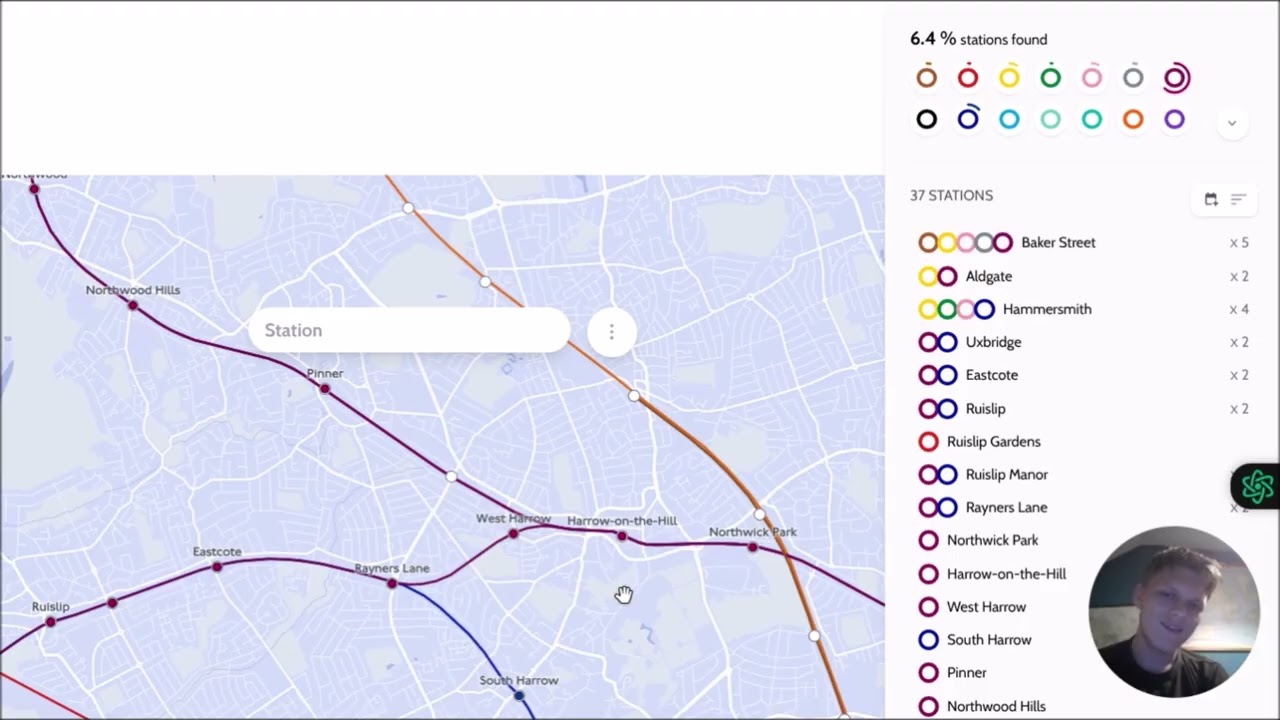Select Hammersmith in the stations list
The height and width of the screenshot is (720, 1280).
[x=1084, y=309]
